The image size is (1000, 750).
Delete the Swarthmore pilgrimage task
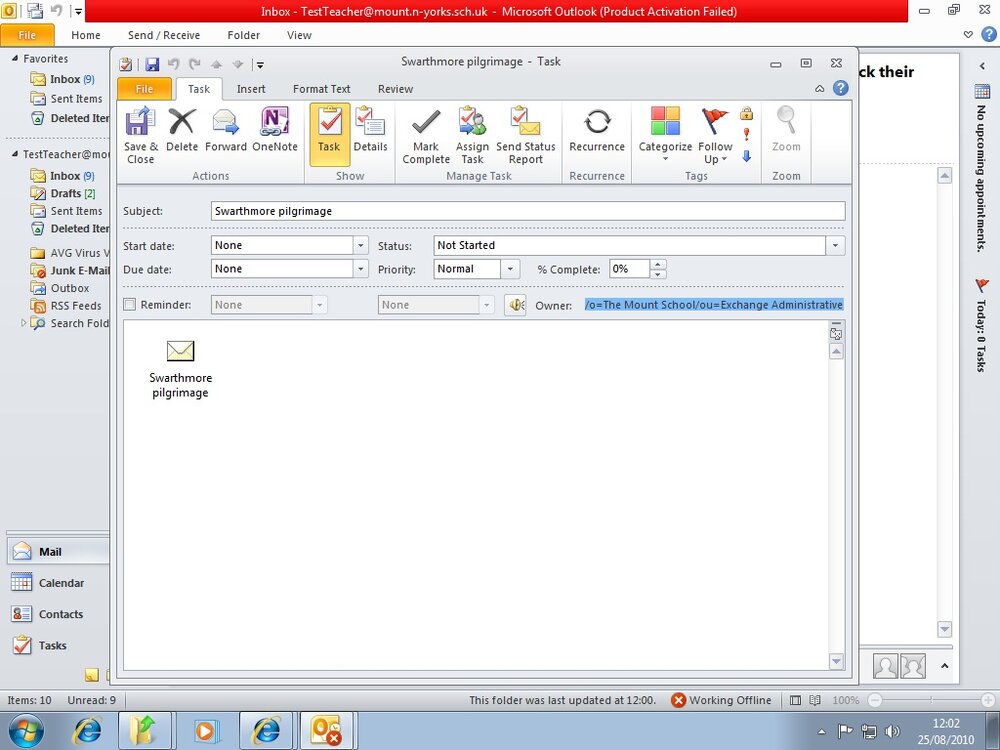(182, 130)
